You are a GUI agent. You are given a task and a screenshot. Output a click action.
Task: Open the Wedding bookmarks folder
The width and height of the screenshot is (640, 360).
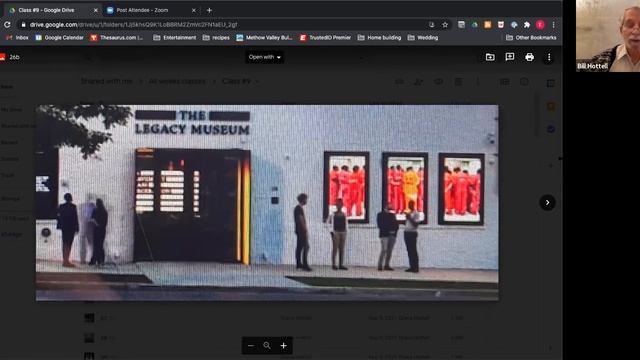[423, 38]
